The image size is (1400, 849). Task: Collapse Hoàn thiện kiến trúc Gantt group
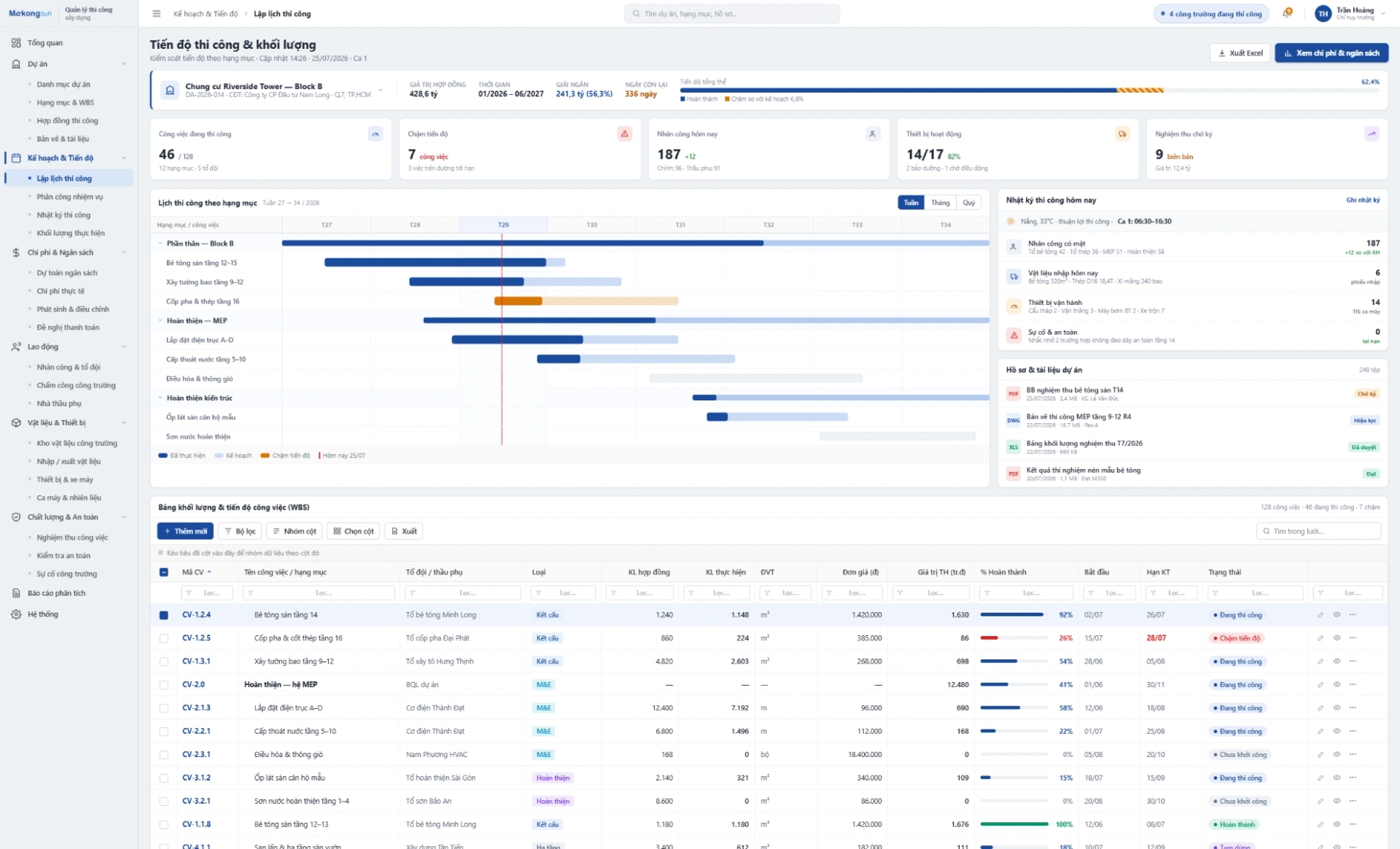(160, 398)
